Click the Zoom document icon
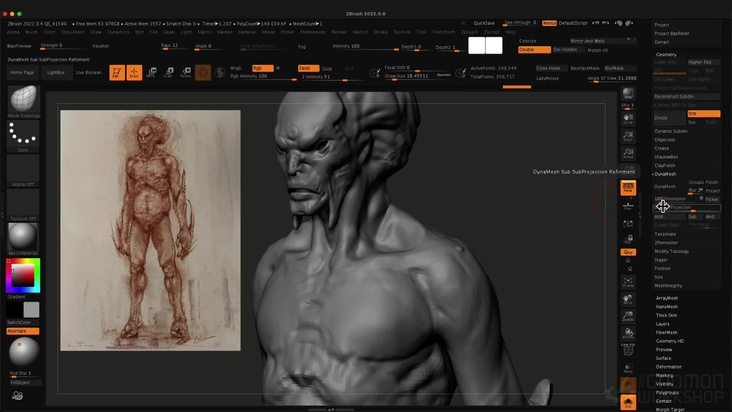Viewport: 732px width, 412px height. (628, 136)
